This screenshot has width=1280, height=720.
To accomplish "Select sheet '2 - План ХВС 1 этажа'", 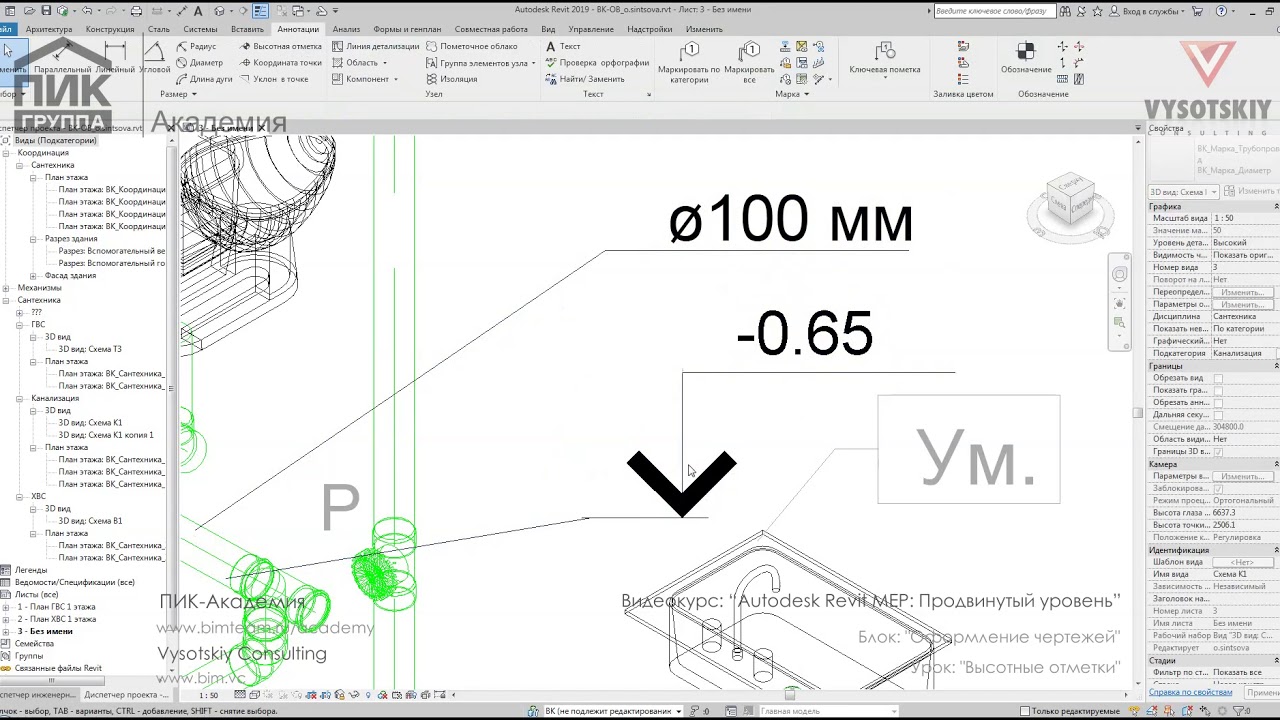I will tap(56, 619).
